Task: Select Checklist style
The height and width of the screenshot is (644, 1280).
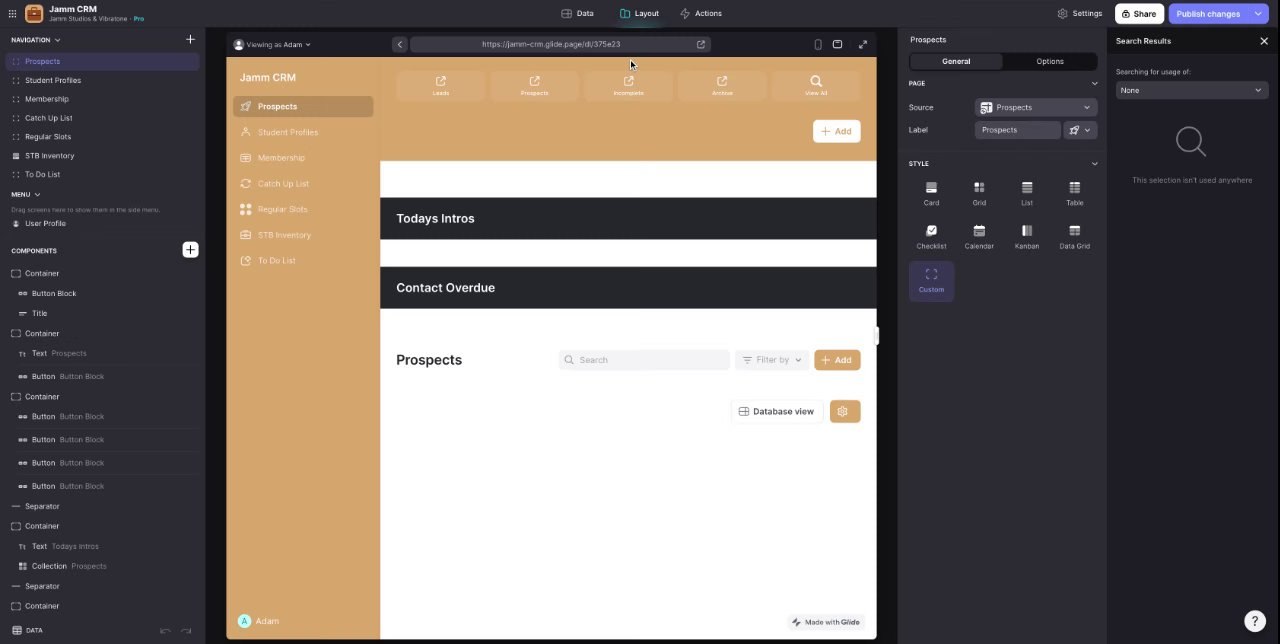Action: click(x=931, y=237)
